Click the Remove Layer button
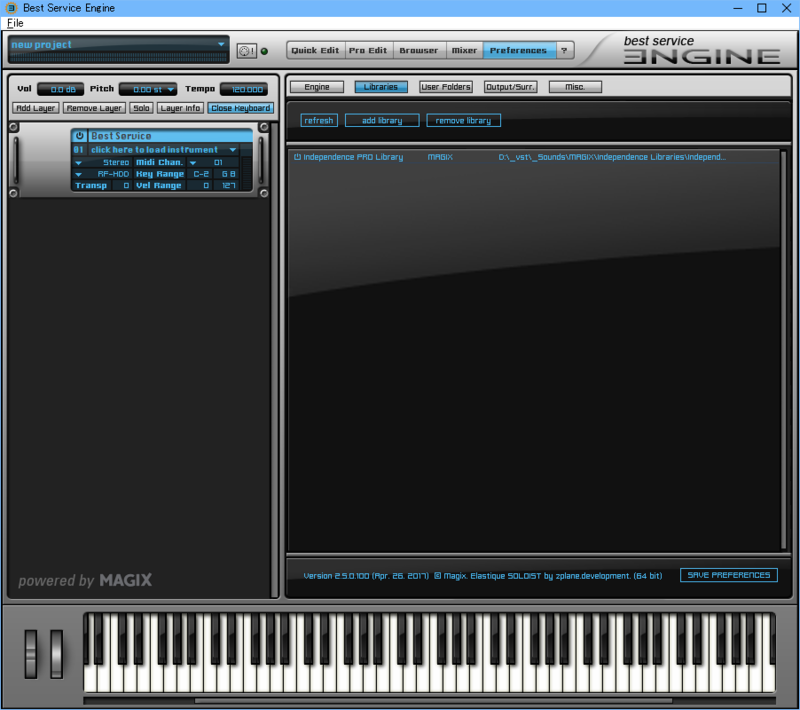The image size is (800, 710). coord(94,108)
